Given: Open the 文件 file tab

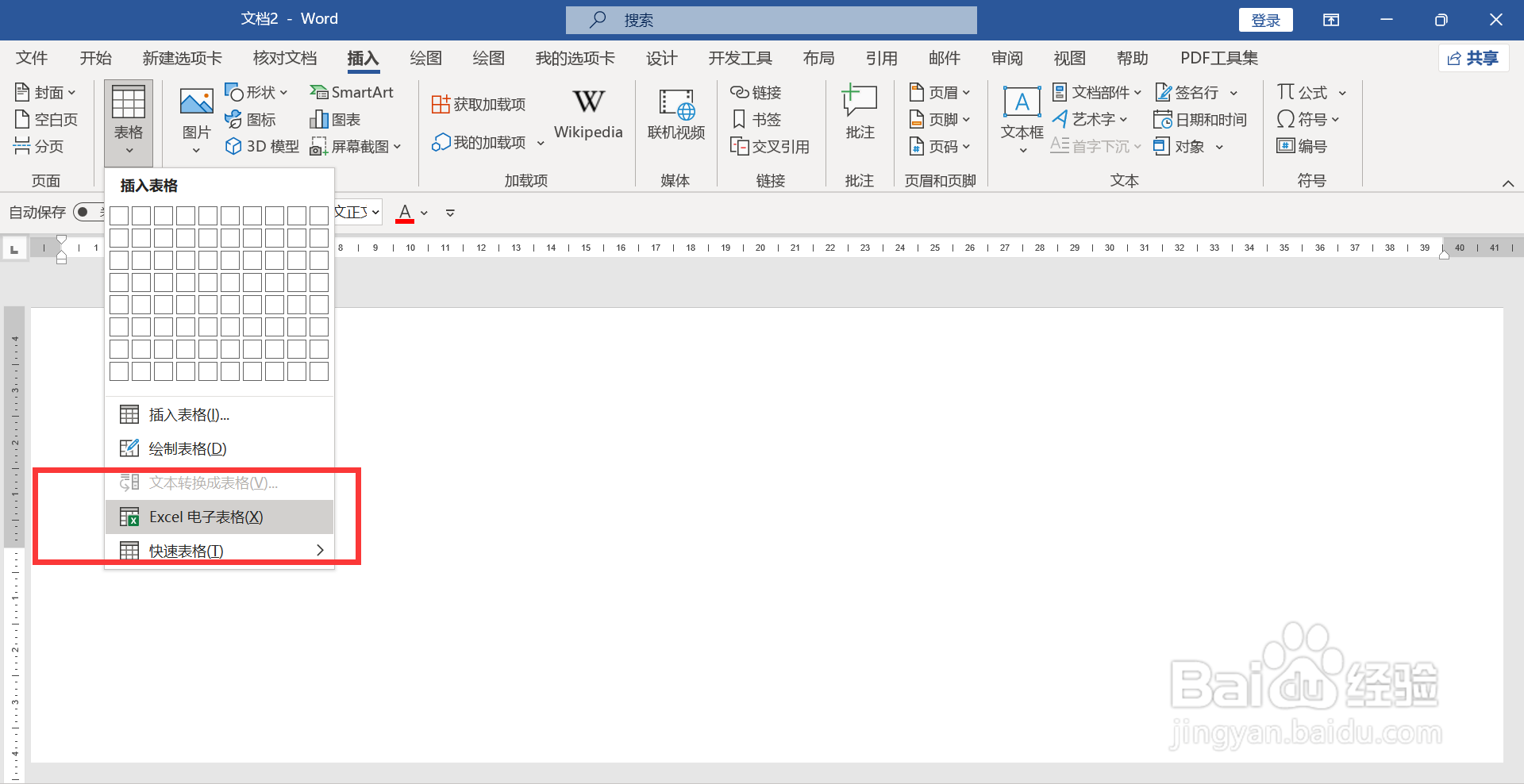Looking at the screenshot, I should pyautogui.click(x=32, y=59).
